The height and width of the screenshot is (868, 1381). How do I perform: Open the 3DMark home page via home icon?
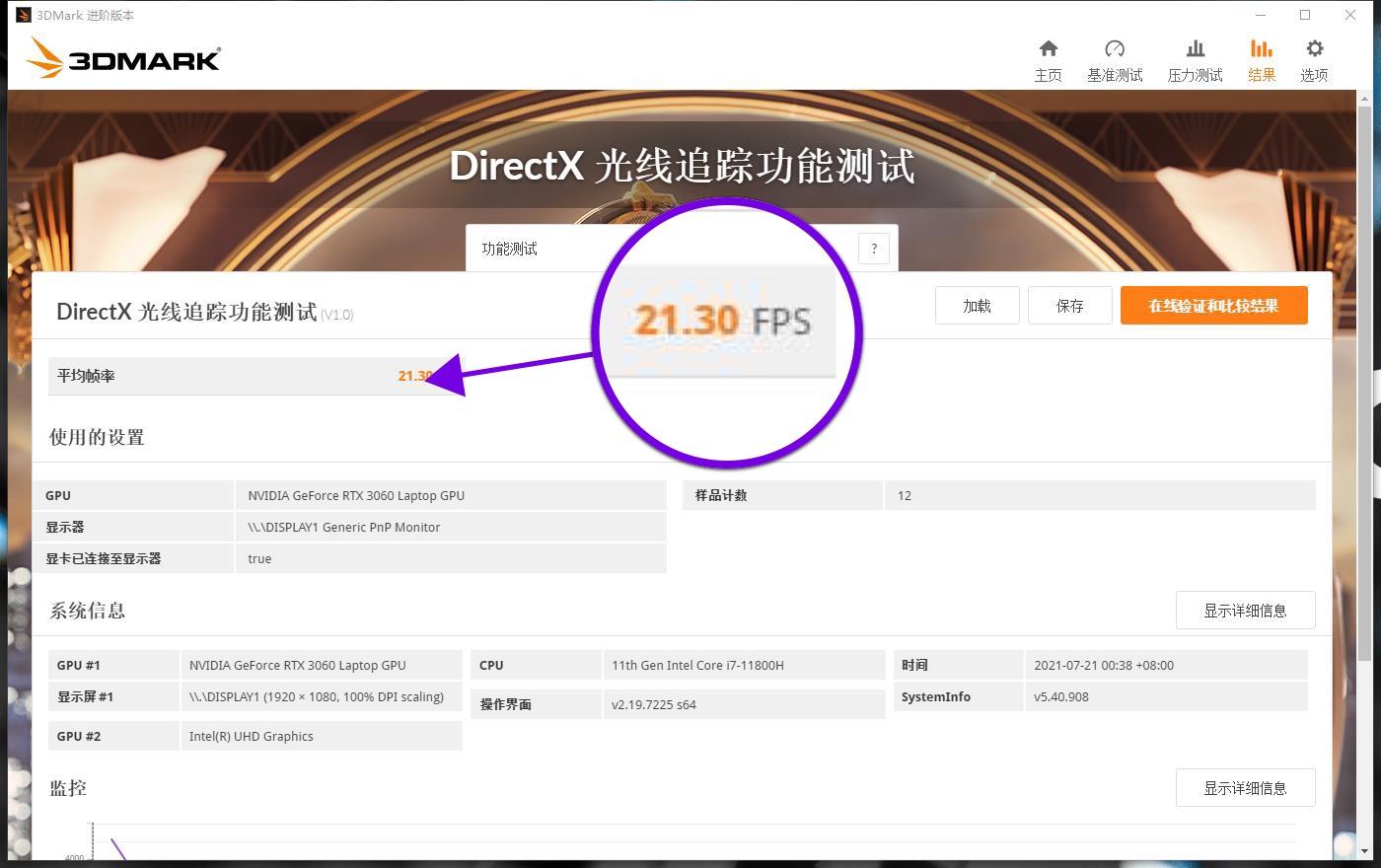click(x=1049, y=57)
